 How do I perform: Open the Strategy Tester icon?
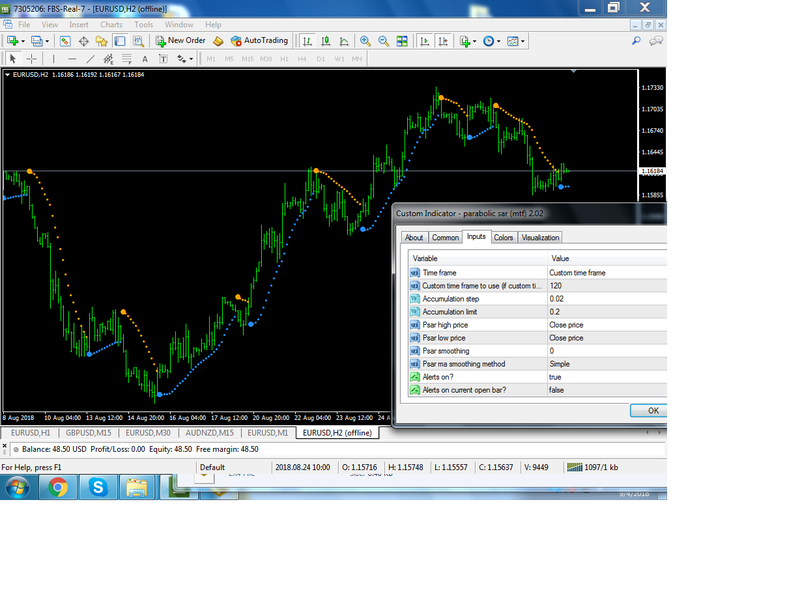[138, 41]
